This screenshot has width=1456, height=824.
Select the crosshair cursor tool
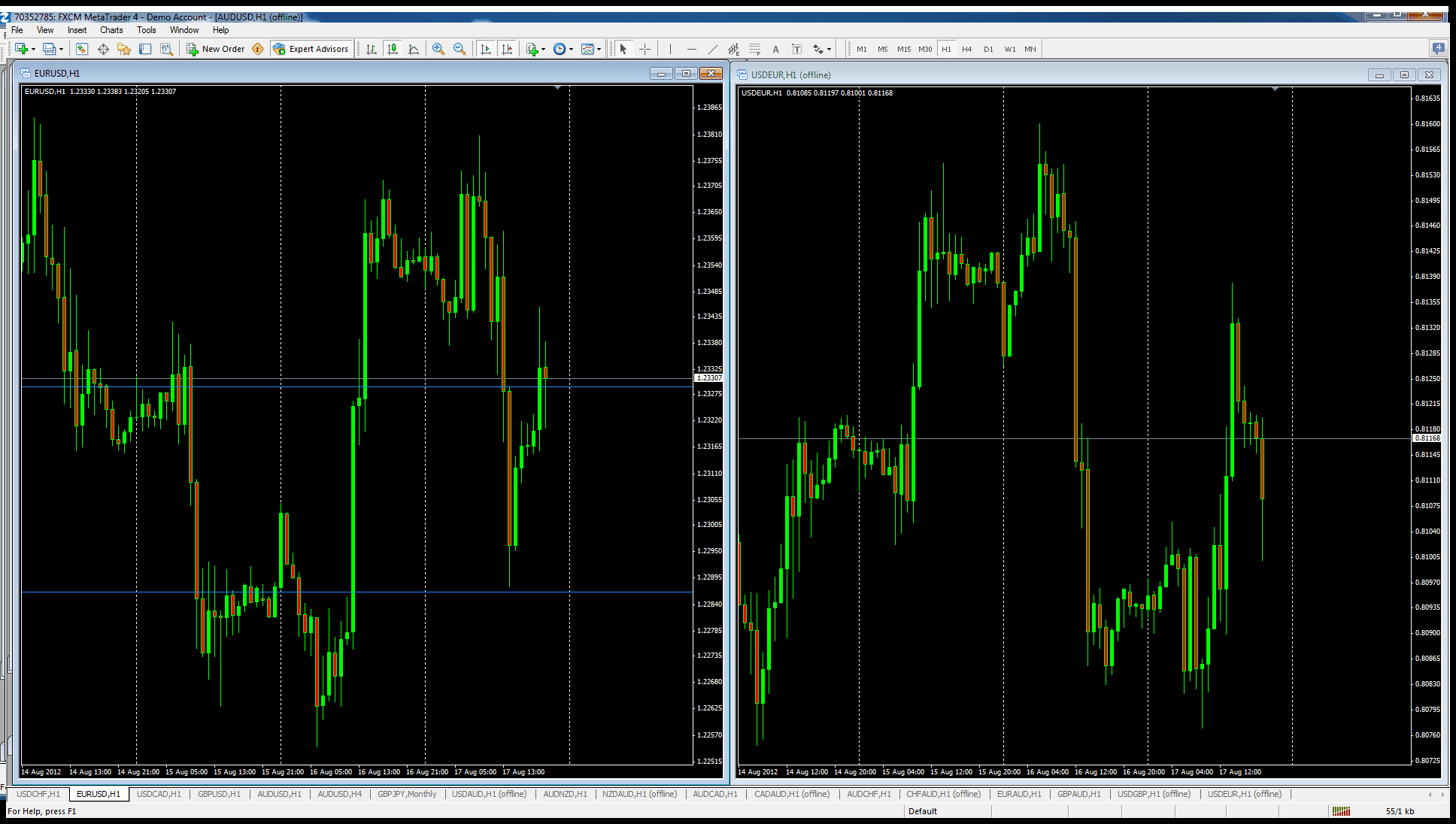point(645,49)
